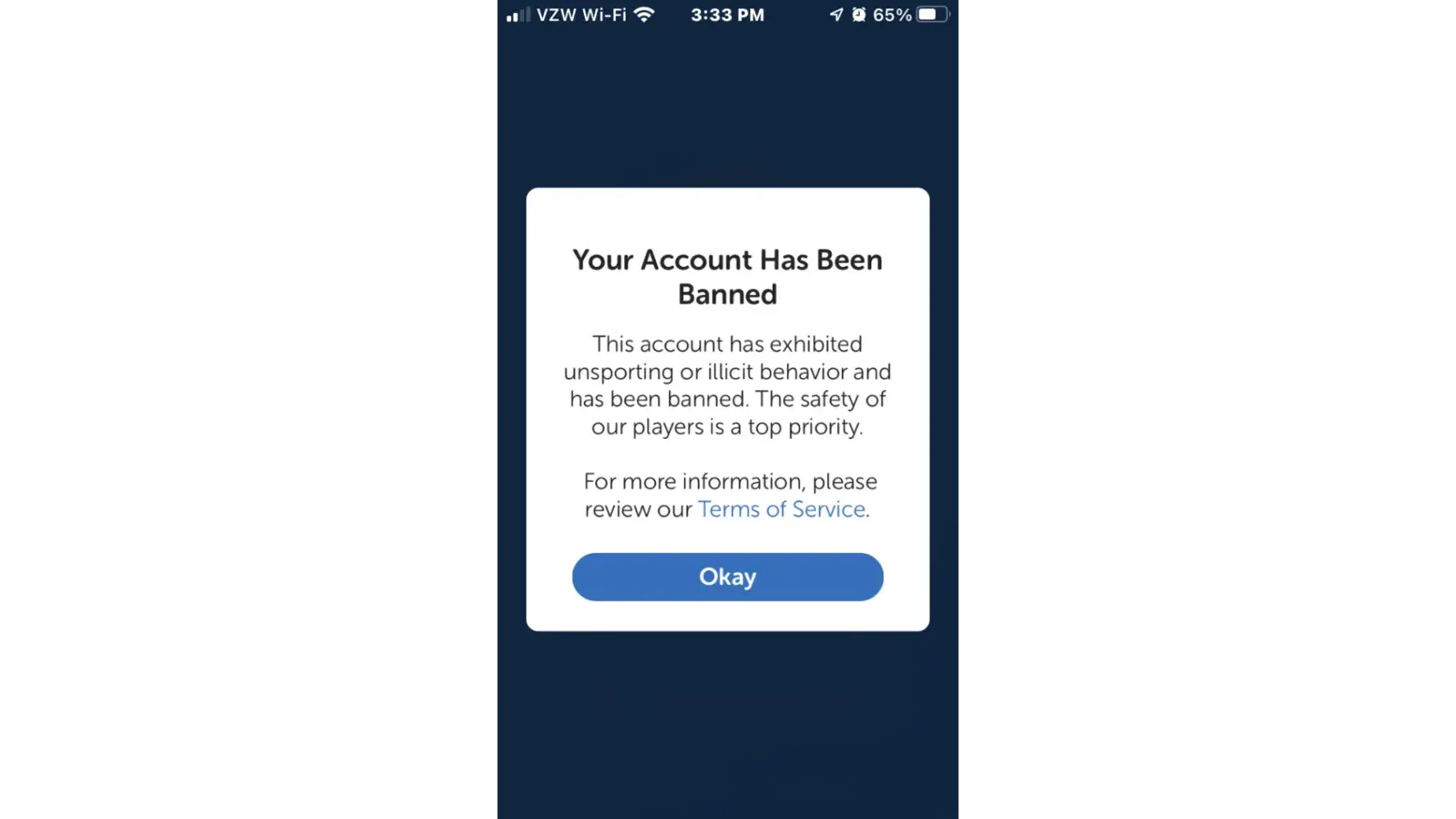The width and height of the screenshot is (1456, 819).
Task: Dismiss the ban notice with Okay
Action: click(x=727, y=577)
